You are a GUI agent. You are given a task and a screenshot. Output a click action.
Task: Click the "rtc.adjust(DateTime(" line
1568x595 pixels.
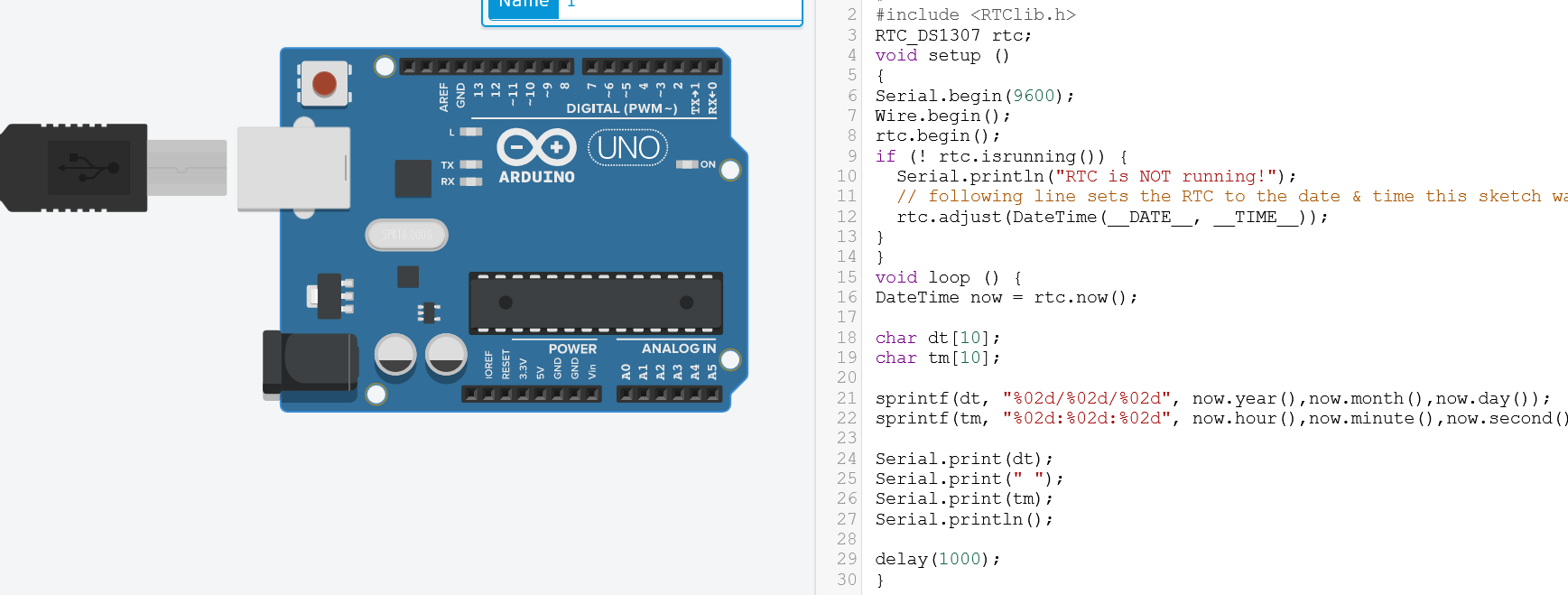1112,217
